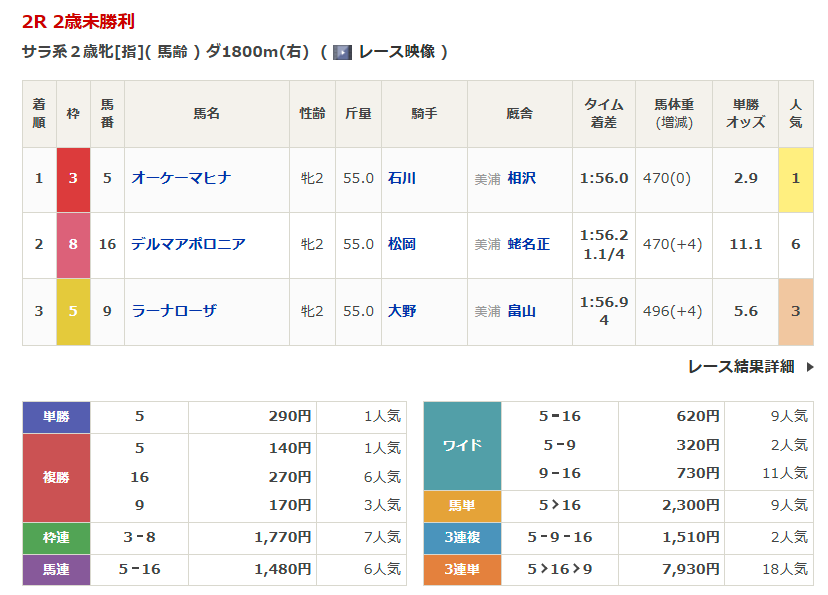View jockey 松岡 details
The width and height of the screenshot is (828, 595).
coord(402,244)
